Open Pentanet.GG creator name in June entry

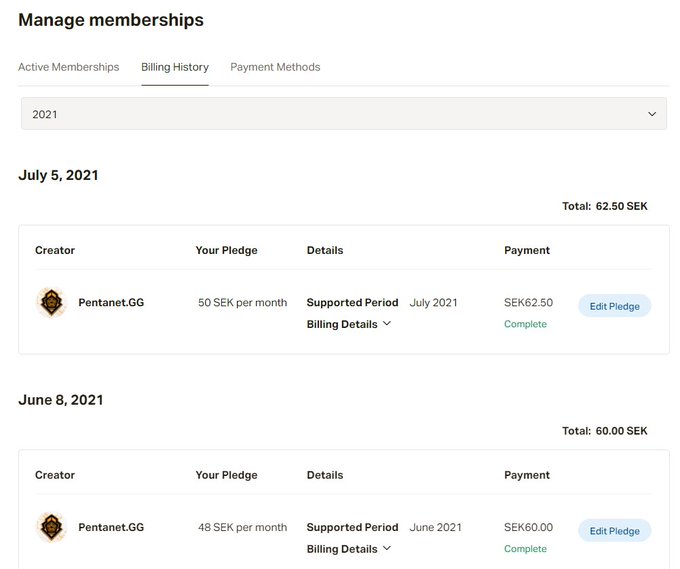coord(111,527)
